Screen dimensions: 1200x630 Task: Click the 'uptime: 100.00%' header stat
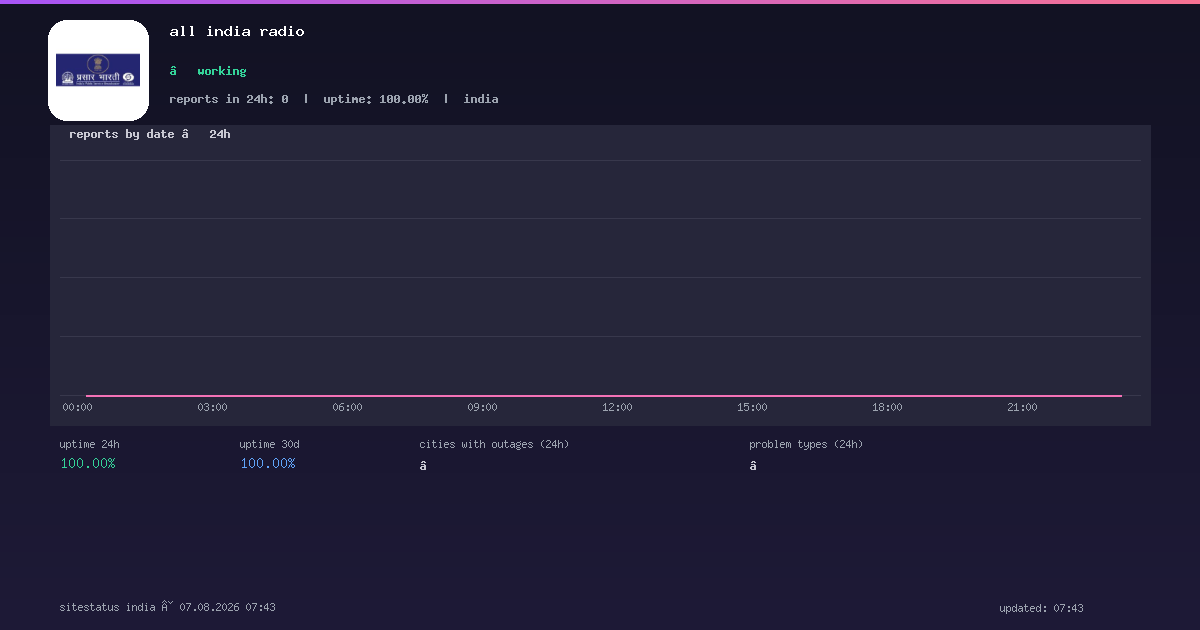[376, 99]
